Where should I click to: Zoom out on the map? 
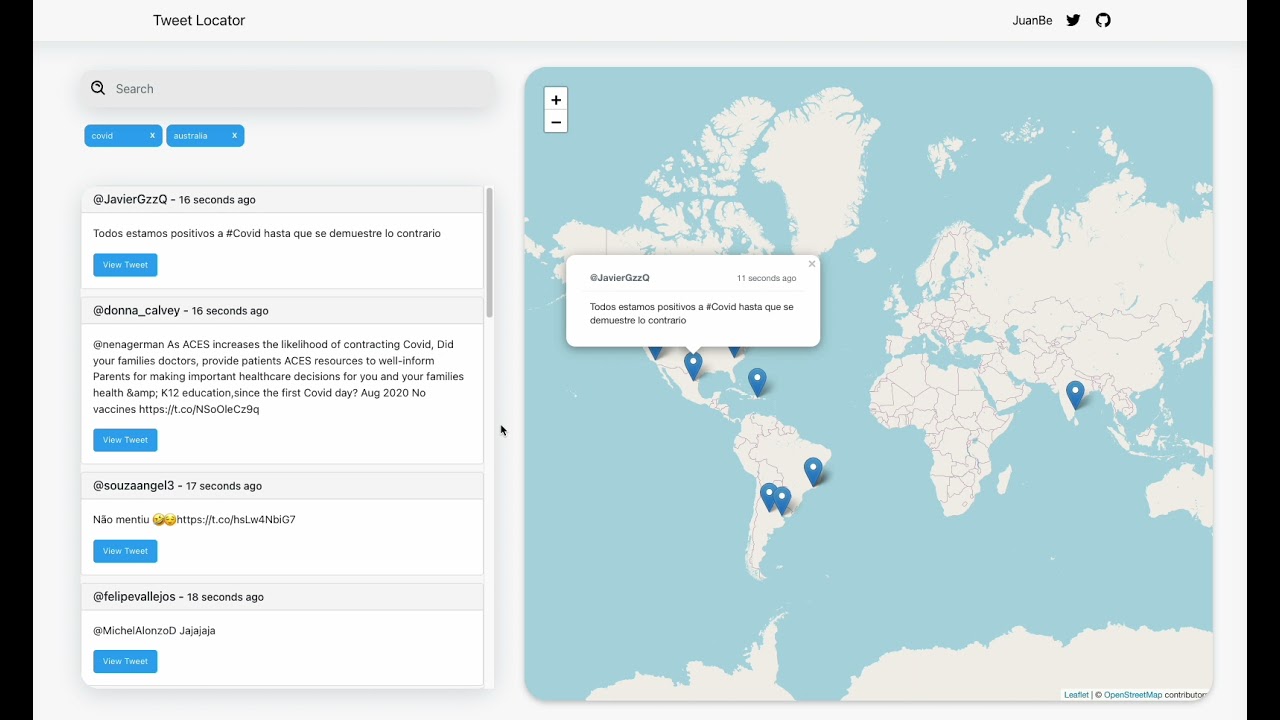point(556,122)
